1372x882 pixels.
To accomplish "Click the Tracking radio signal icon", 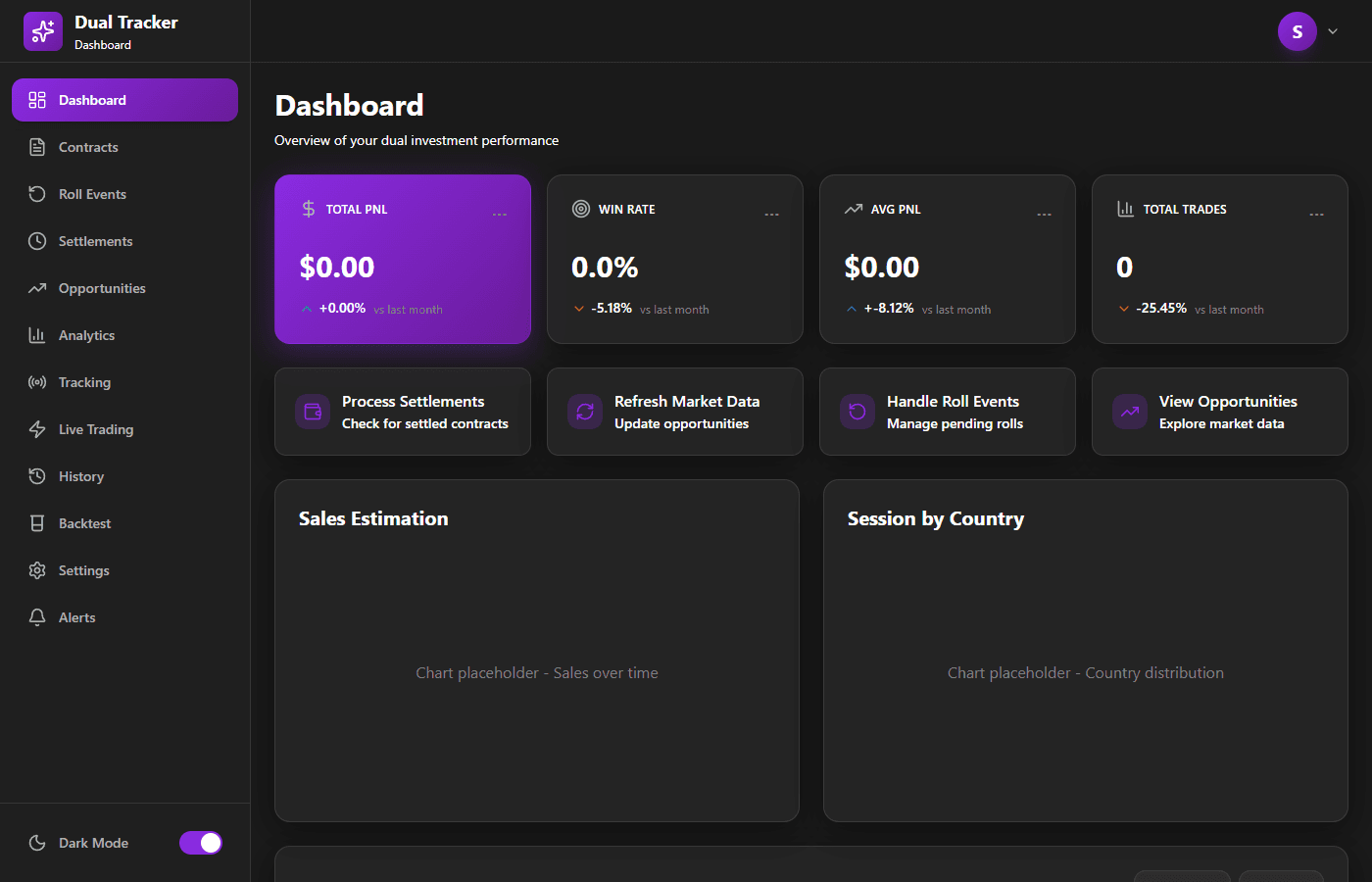I will [37, 382].
